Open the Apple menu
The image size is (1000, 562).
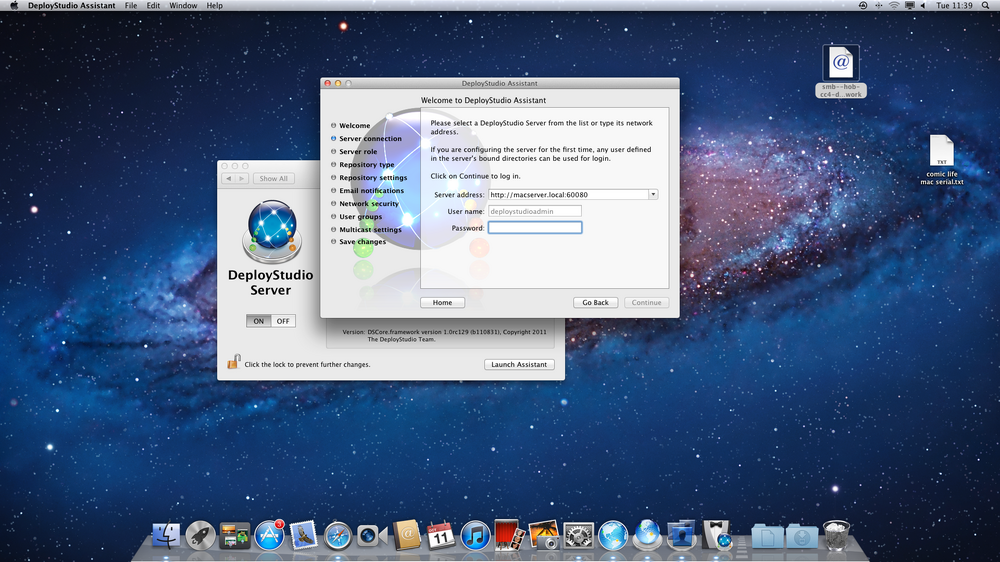pyautogui.click(x=13, y=6)
